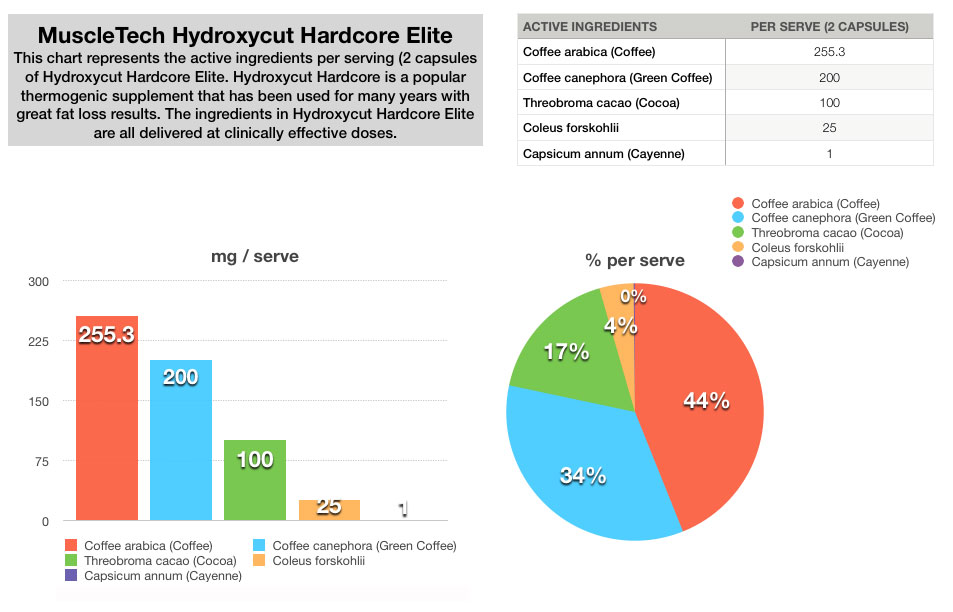Select the orange Coleus forskohlii bar
Viewport: 953px width, 612px height.
point(329,510)
